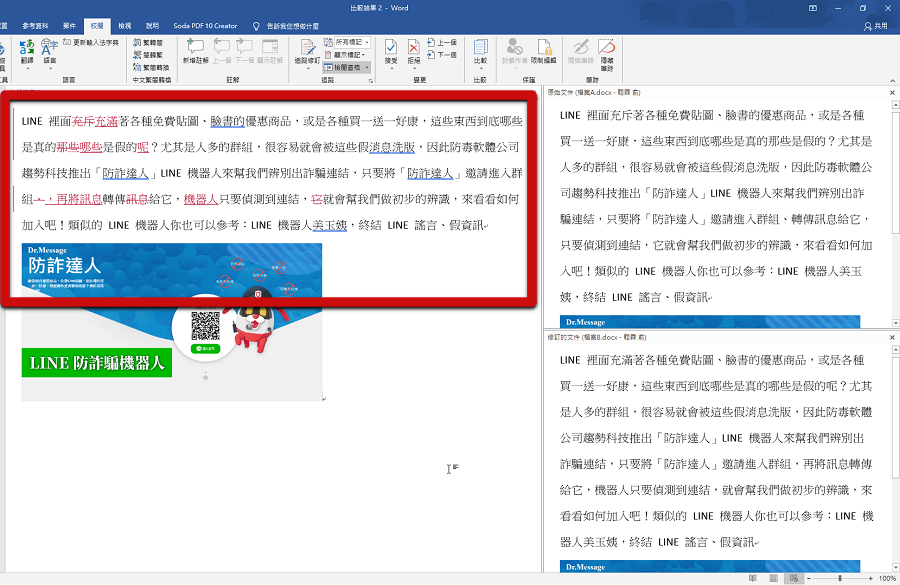Expand the Translate dropdown arrow
The width and height of the screenshot is (900, 585).
click(27, 68)
